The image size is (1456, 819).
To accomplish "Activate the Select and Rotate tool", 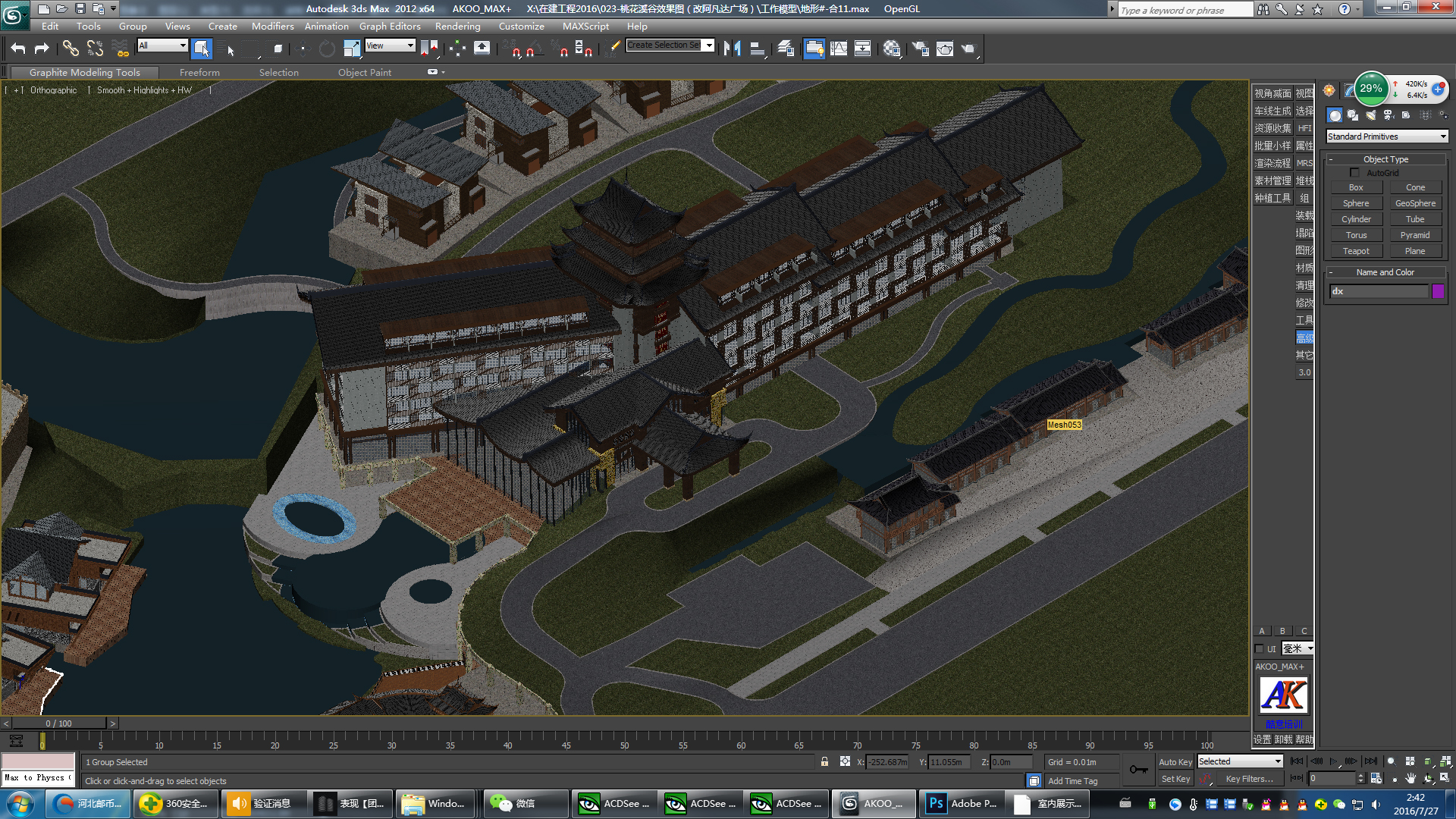I will click(327, 49).
